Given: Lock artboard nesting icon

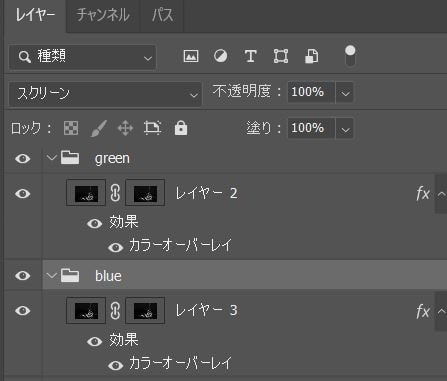Looking at the screenshot, I should pos(153,128).
